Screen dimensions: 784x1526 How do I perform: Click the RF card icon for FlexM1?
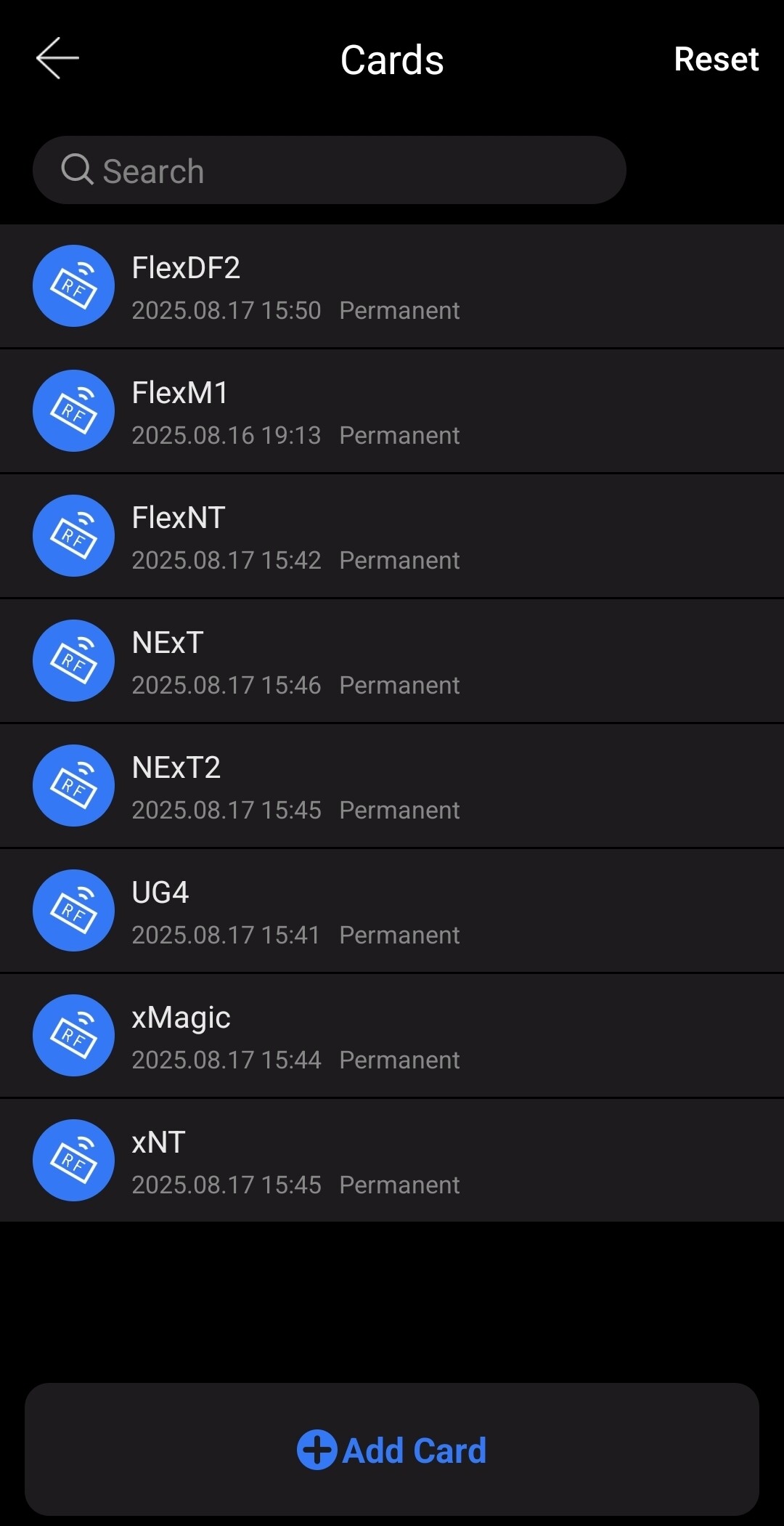[73, 411]
